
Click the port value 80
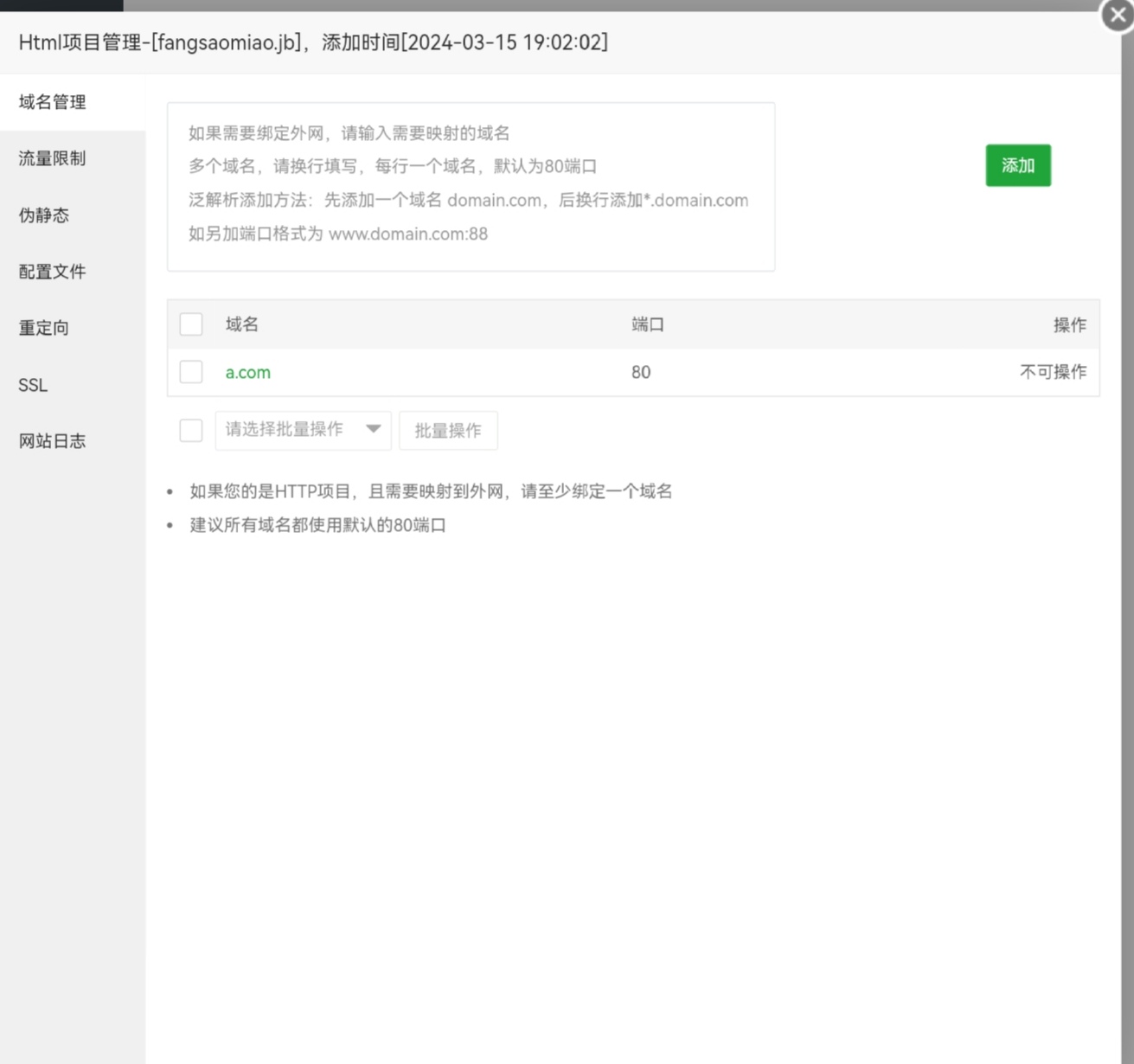pos(641,372)
